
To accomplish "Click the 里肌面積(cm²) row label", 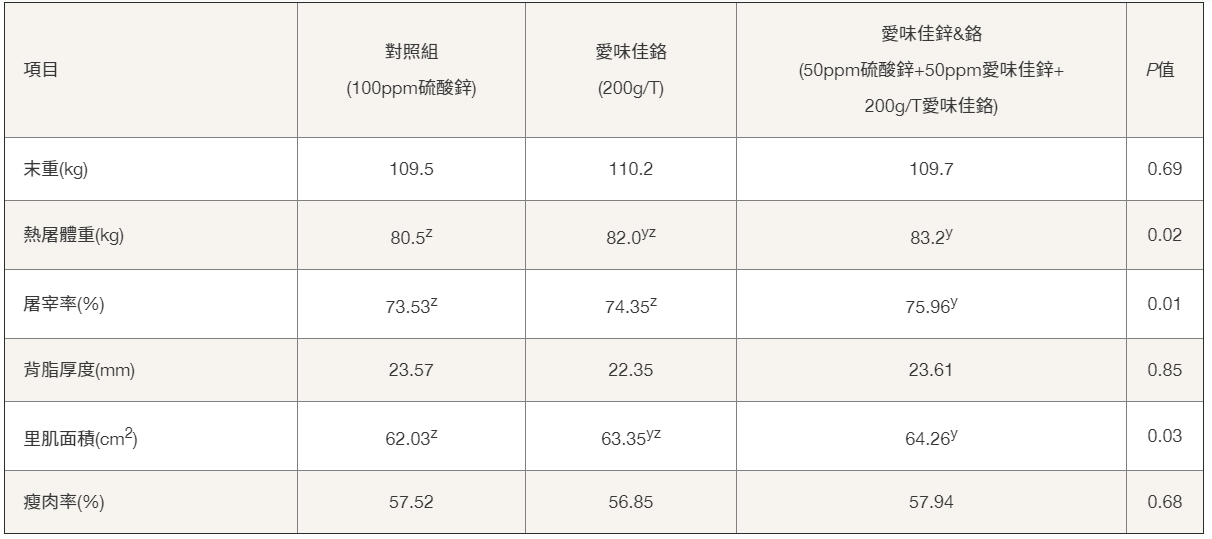I will 80,437.
